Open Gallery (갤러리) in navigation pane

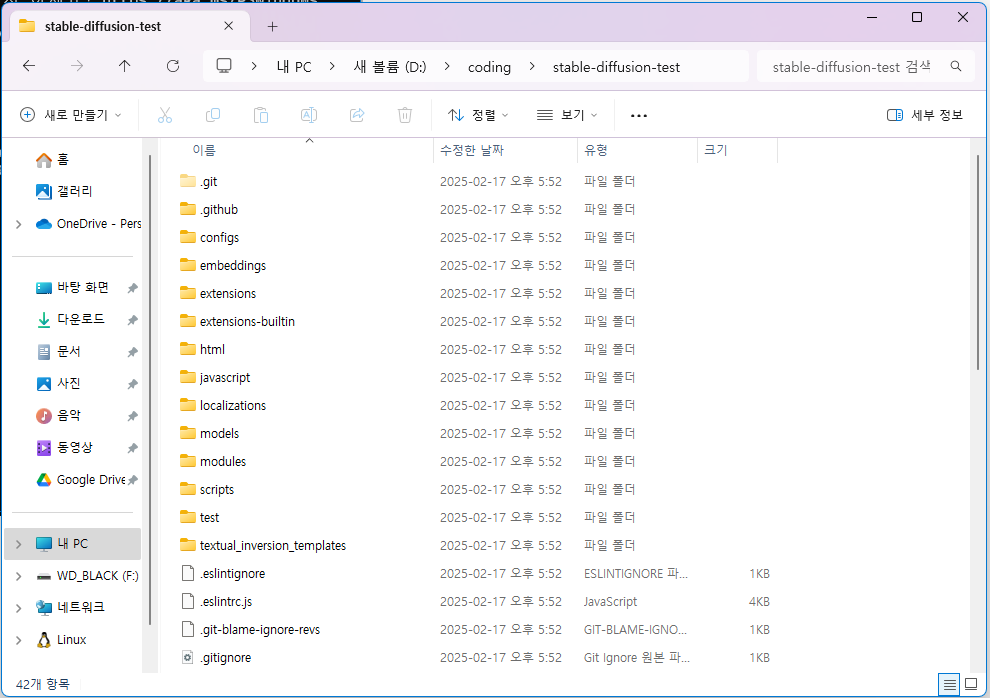64,191
